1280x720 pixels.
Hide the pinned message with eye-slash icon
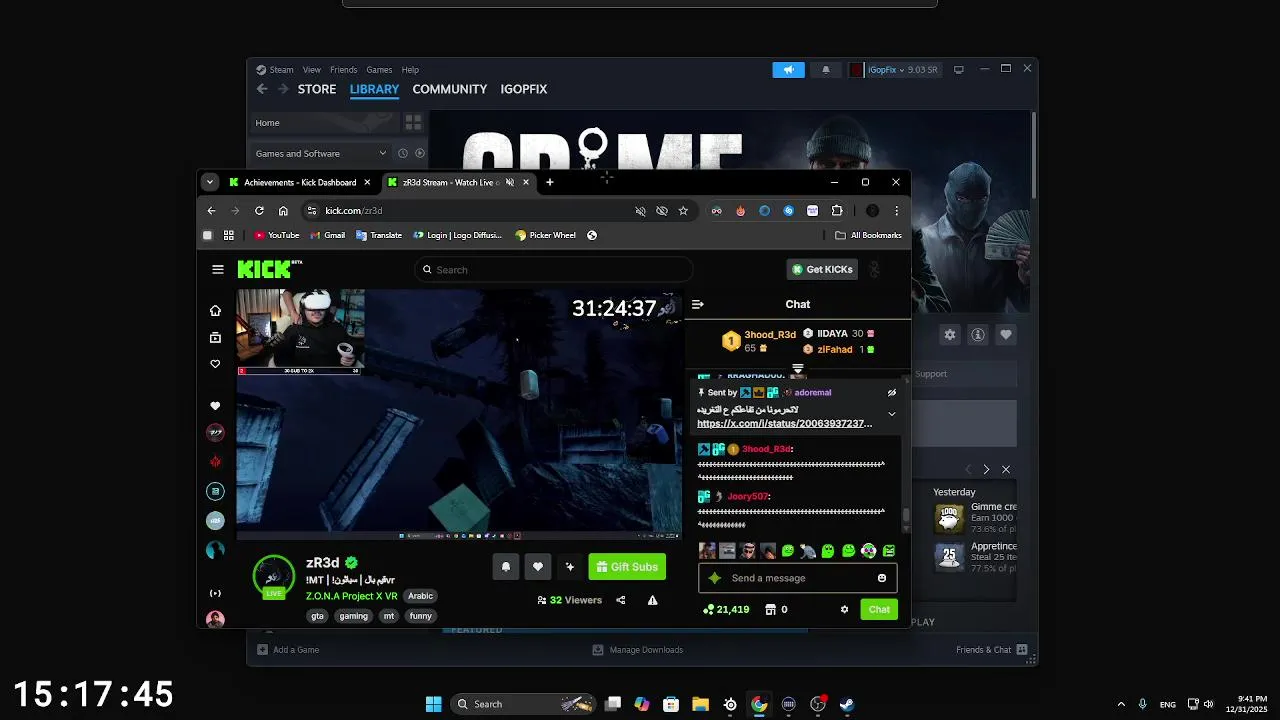(892, 393)
